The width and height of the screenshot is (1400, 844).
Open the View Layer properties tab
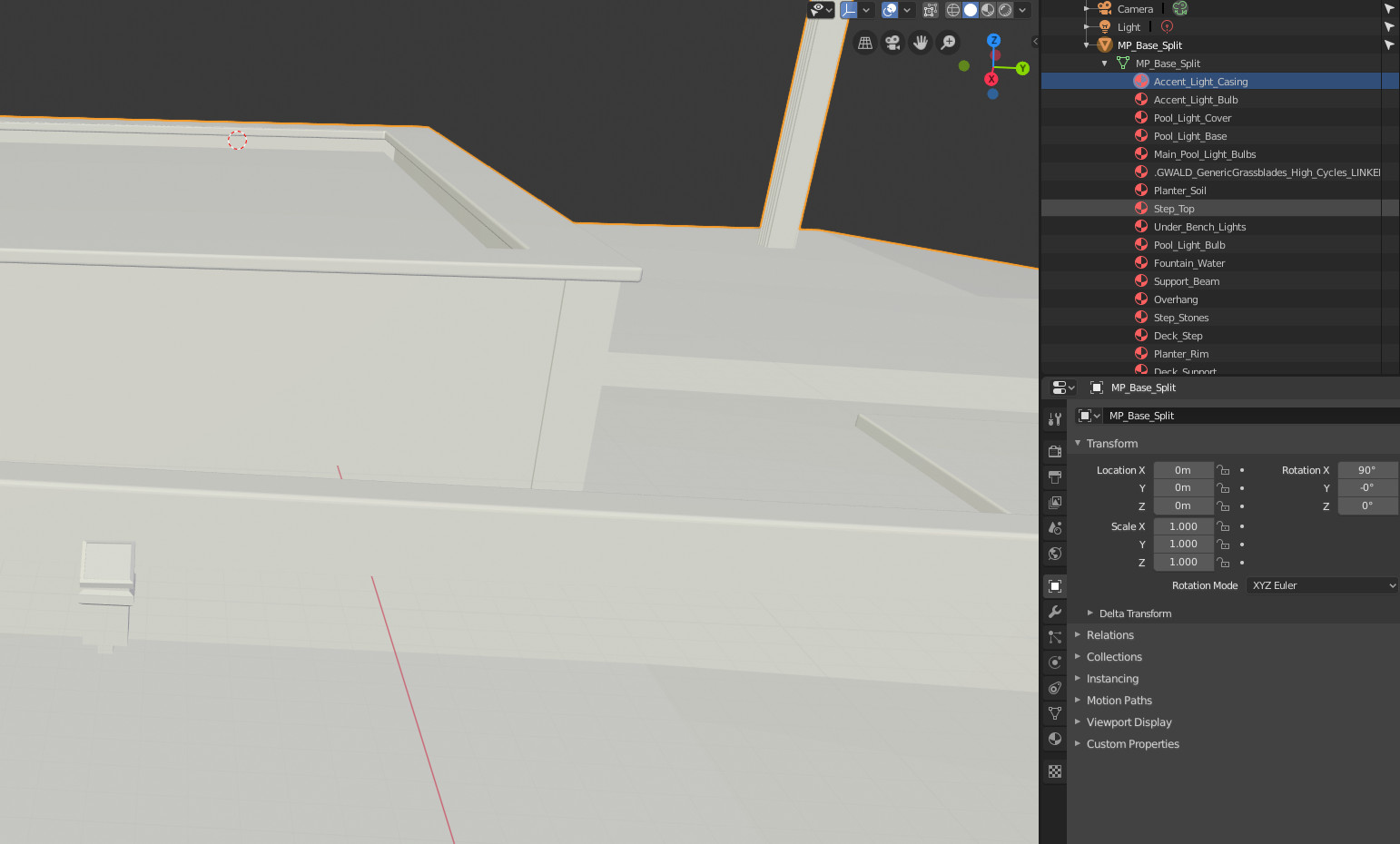tap(1054, 502)
